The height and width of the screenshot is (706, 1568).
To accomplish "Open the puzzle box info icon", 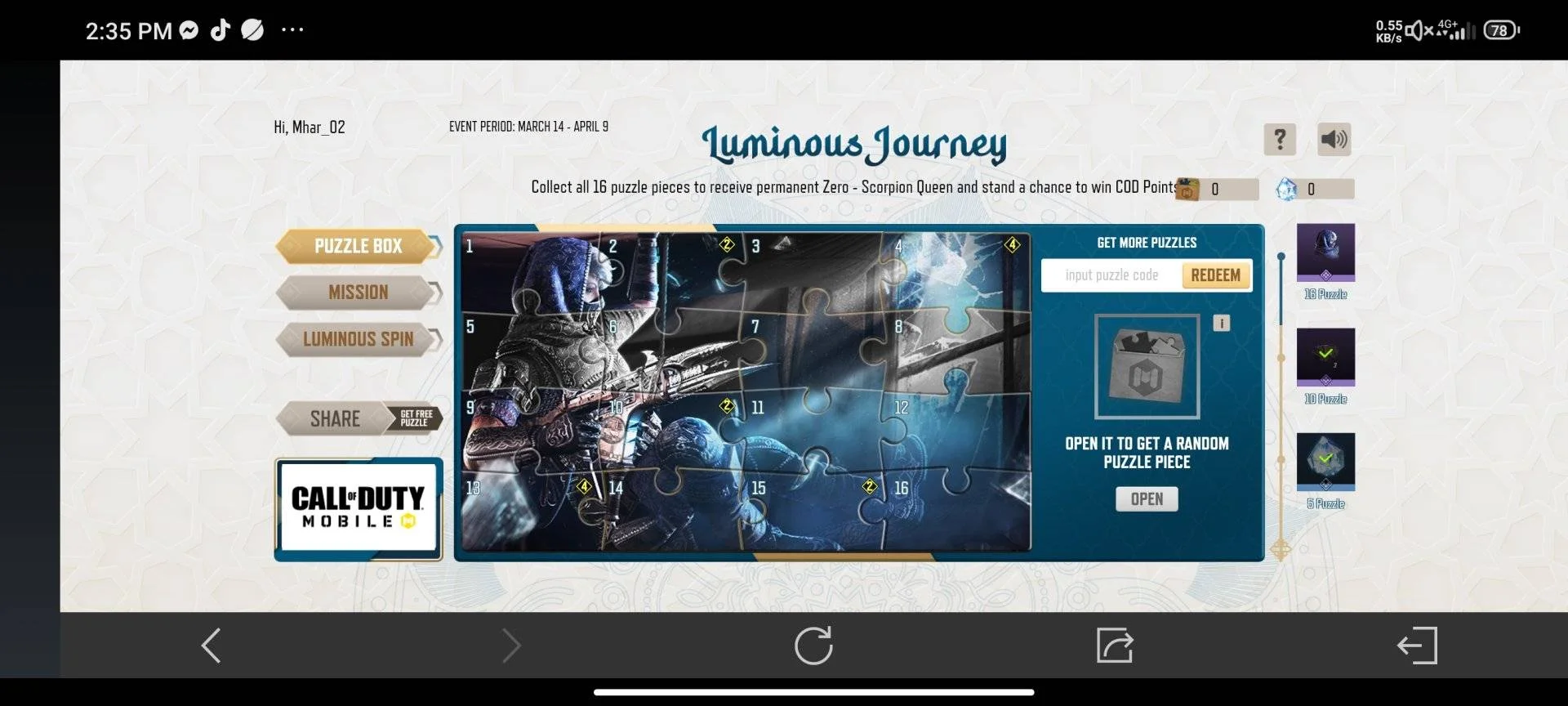I will tap(1222, 324).
